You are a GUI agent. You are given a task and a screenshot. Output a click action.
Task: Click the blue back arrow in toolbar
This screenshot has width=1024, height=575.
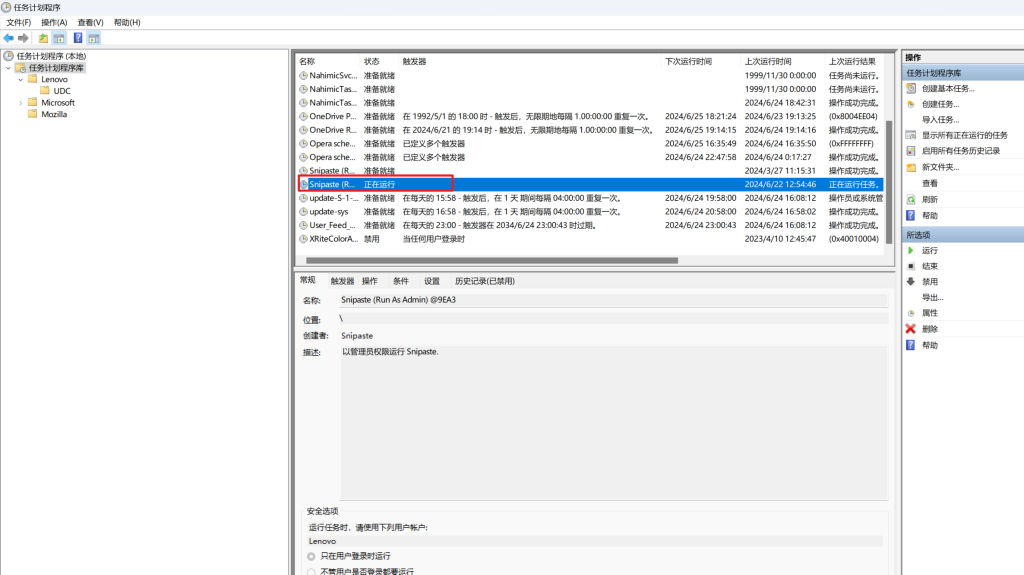9,38
